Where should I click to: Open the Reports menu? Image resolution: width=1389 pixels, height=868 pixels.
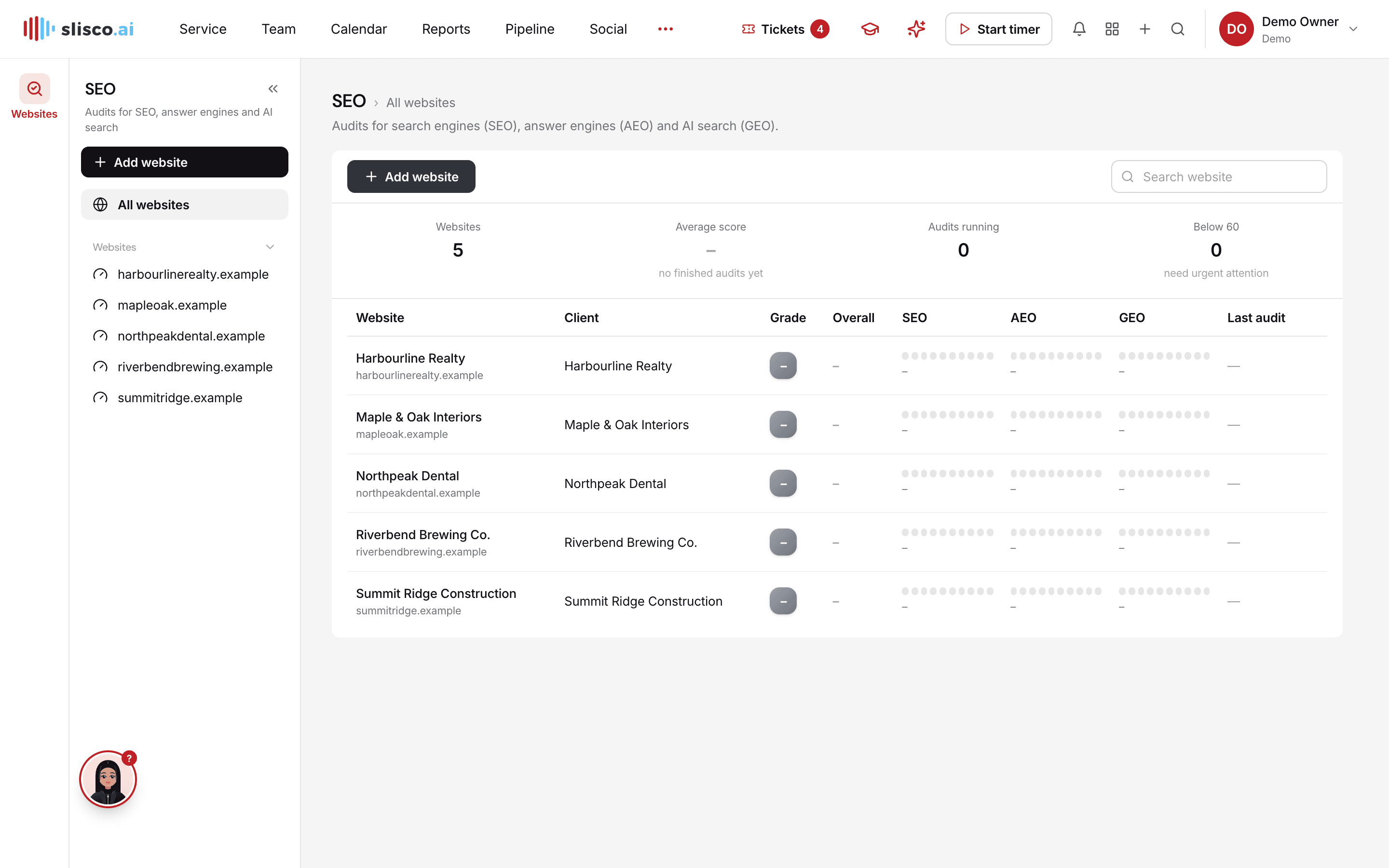446,29
